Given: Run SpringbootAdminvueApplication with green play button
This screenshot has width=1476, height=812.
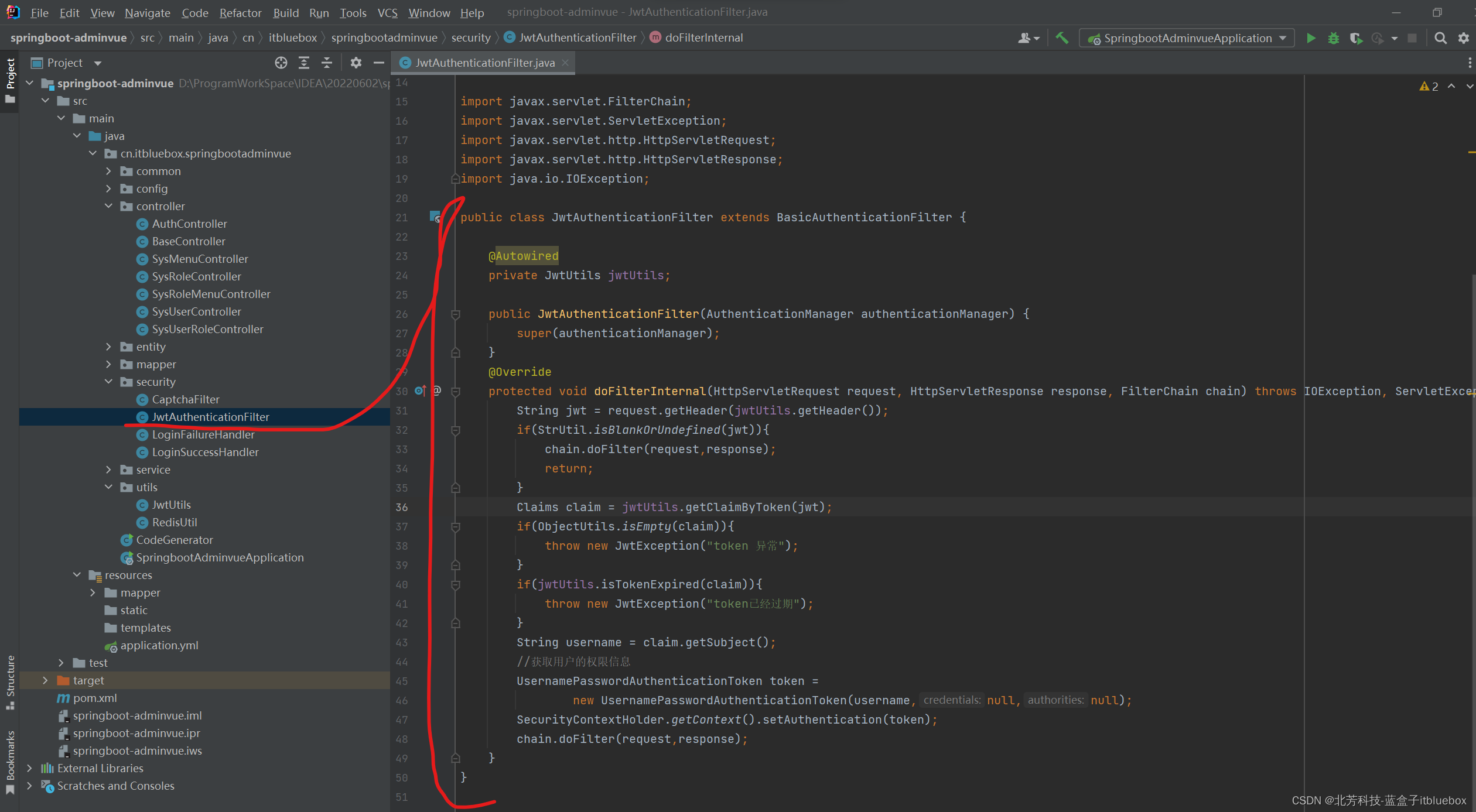Looking at the screenshot, I should (x=1311, y=38).
